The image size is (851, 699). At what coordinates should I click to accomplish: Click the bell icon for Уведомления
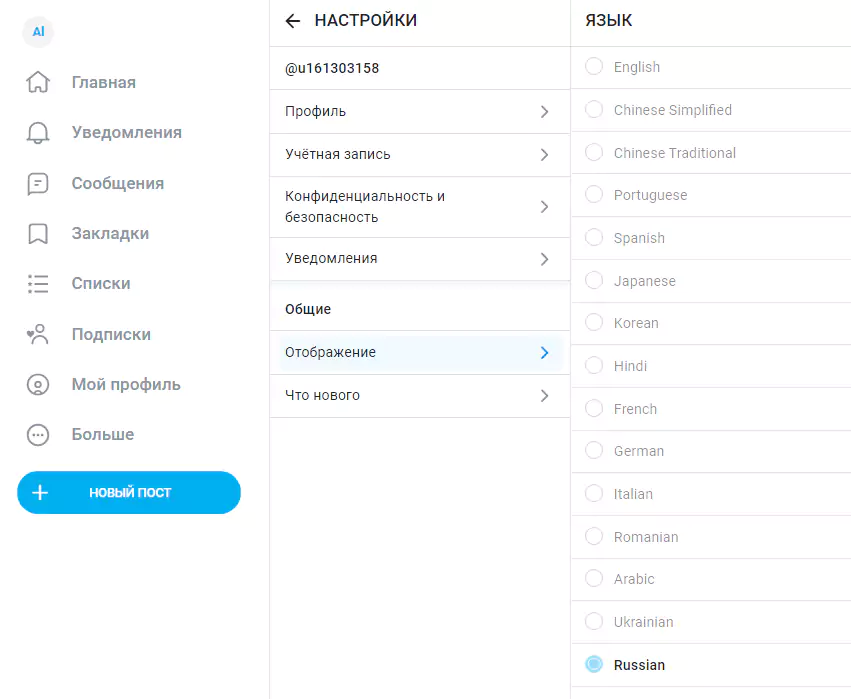pos(38,132)
